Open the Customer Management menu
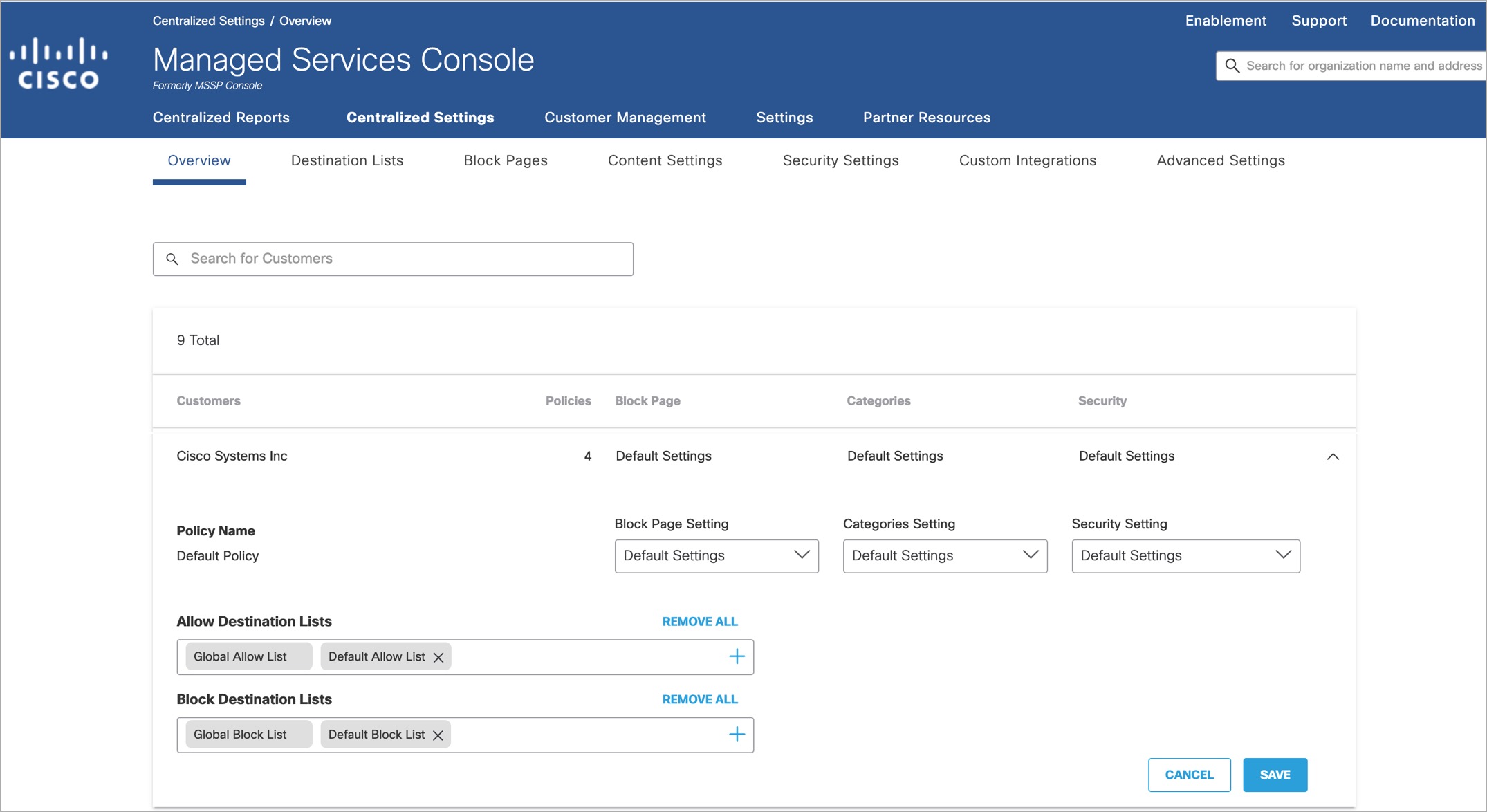Viewport: 1487px width, 812px height. (625, 118)
